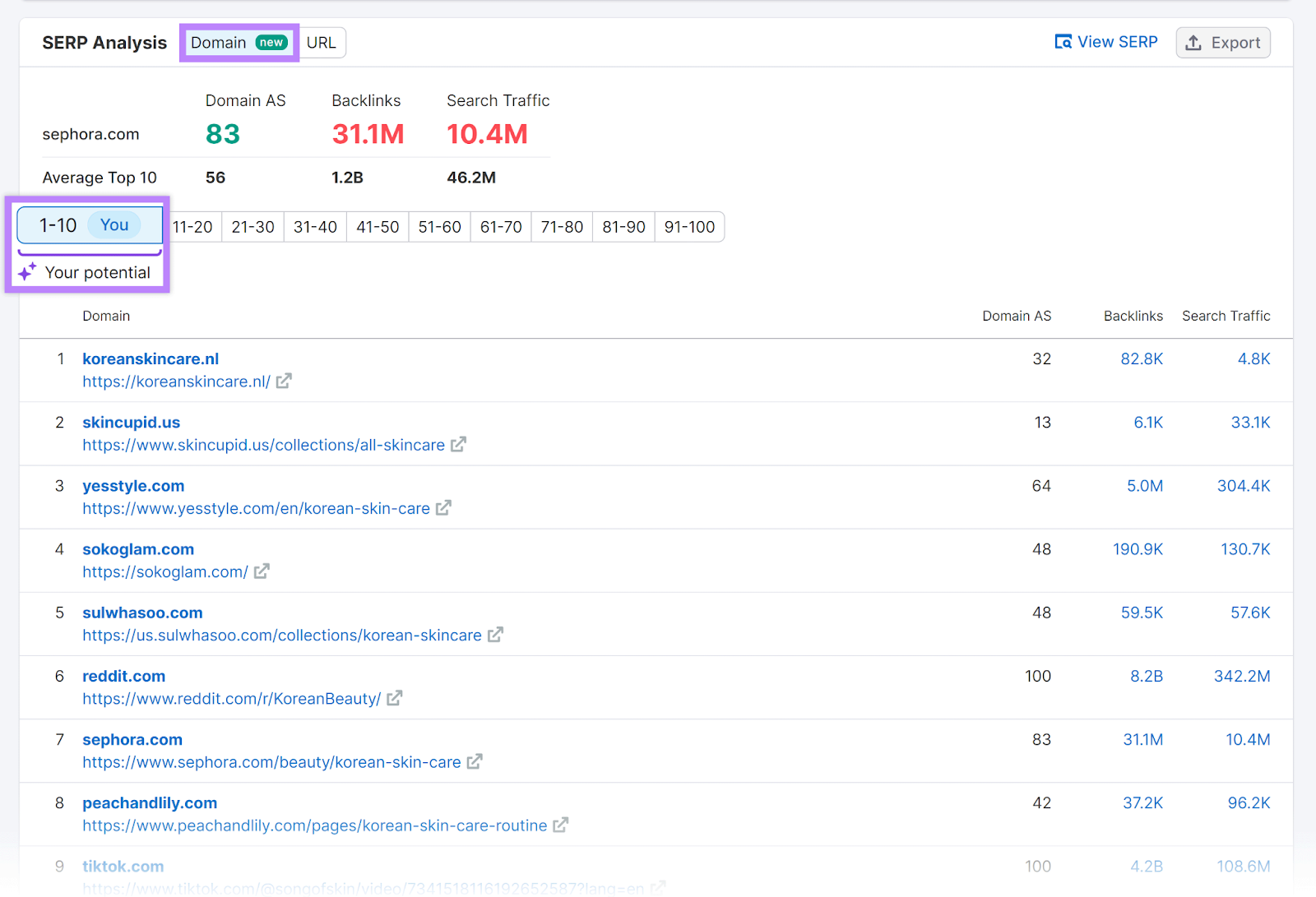Click sulwhasoo.com backlinks value 59.5K
The width and height of the screenshot is (1316, 897).
point(1142,613)
